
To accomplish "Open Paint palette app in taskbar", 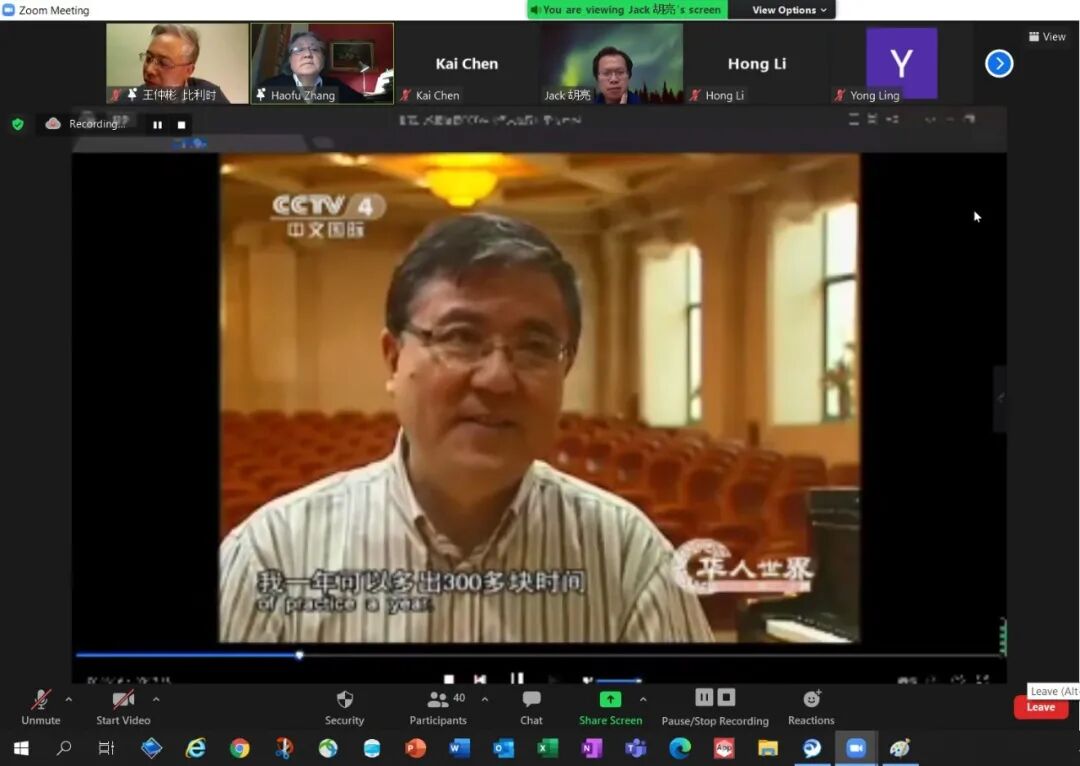I will [900, 748].
